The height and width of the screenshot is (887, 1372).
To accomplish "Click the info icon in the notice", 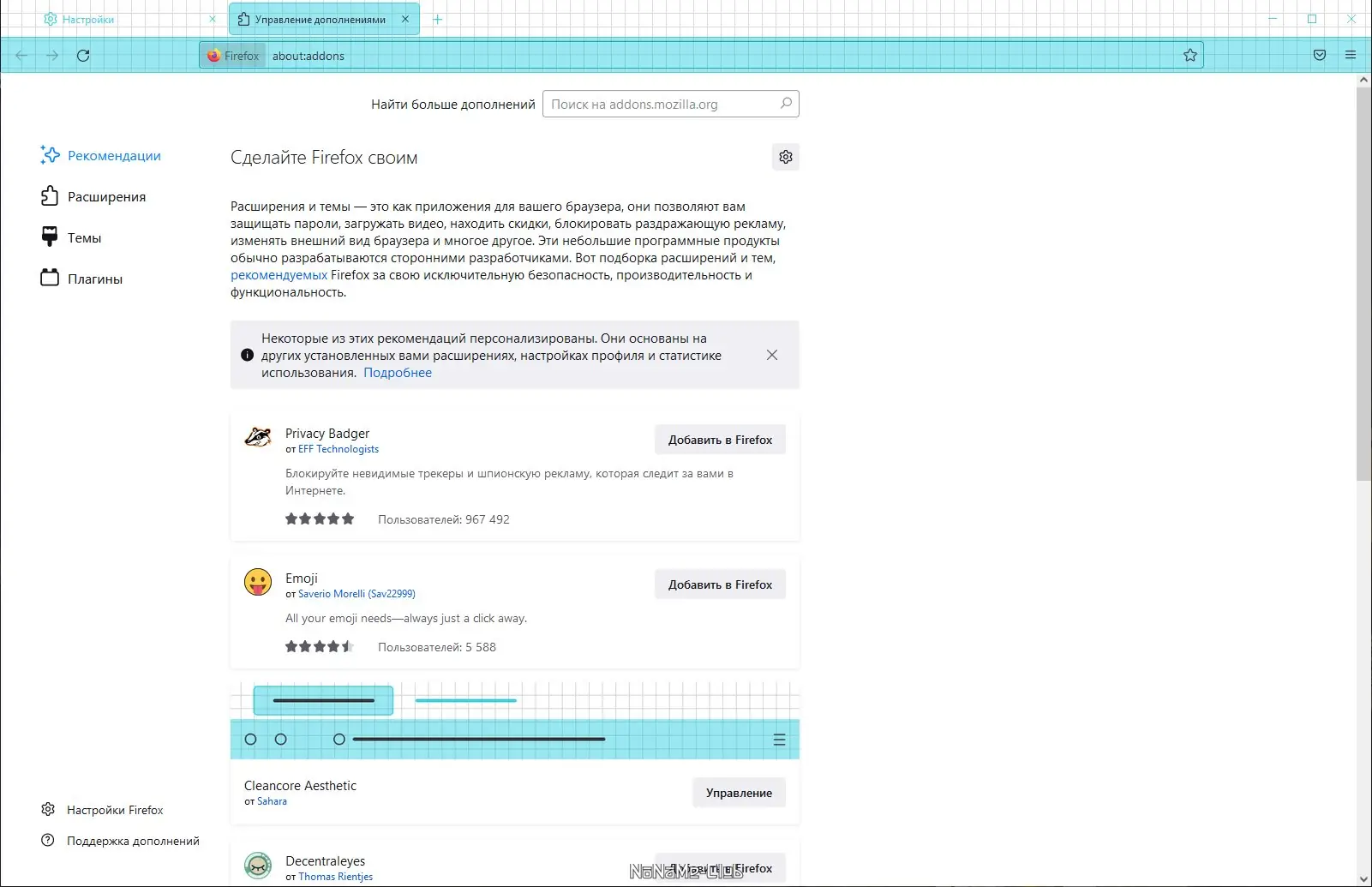I will (248, 355).
